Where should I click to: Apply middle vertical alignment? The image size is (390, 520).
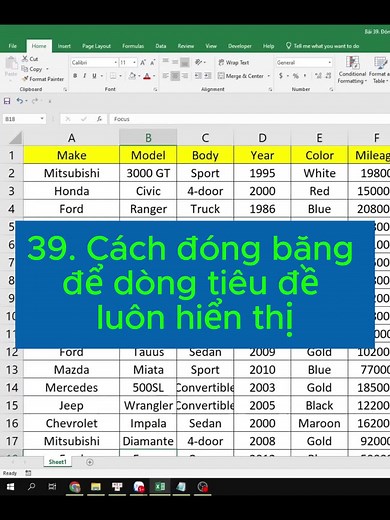pos(175,62)
